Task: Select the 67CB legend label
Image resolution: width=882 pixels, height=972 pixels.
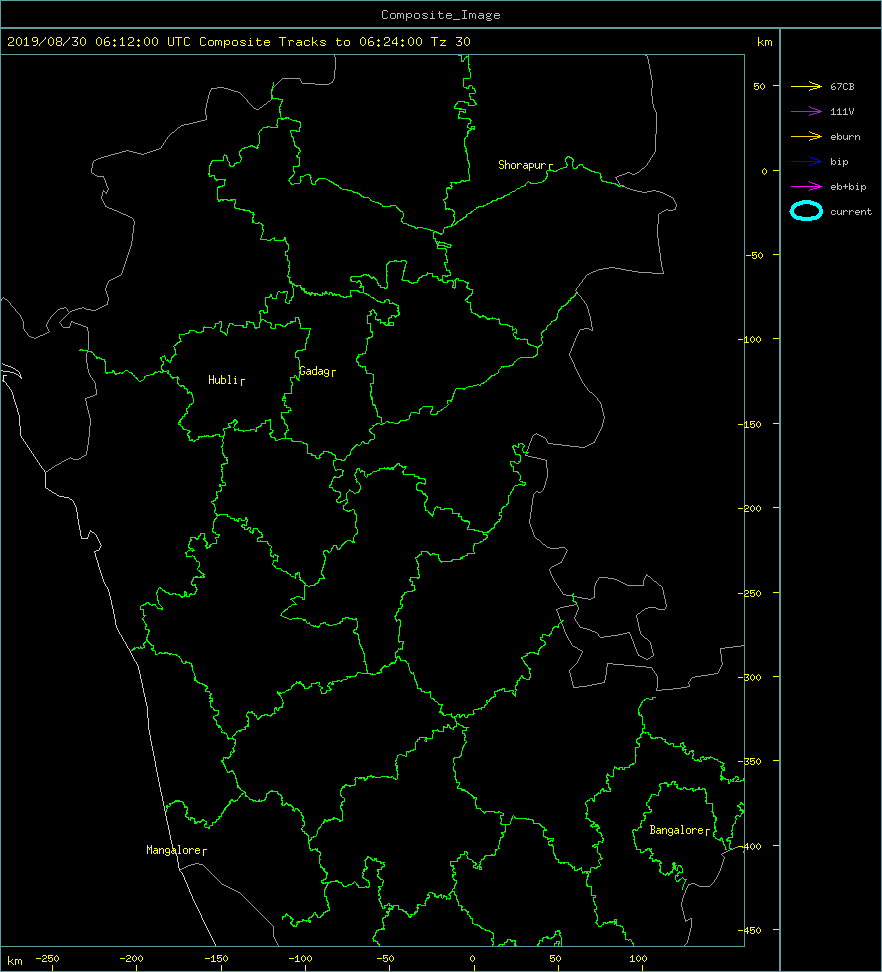Action: point(842,87)
